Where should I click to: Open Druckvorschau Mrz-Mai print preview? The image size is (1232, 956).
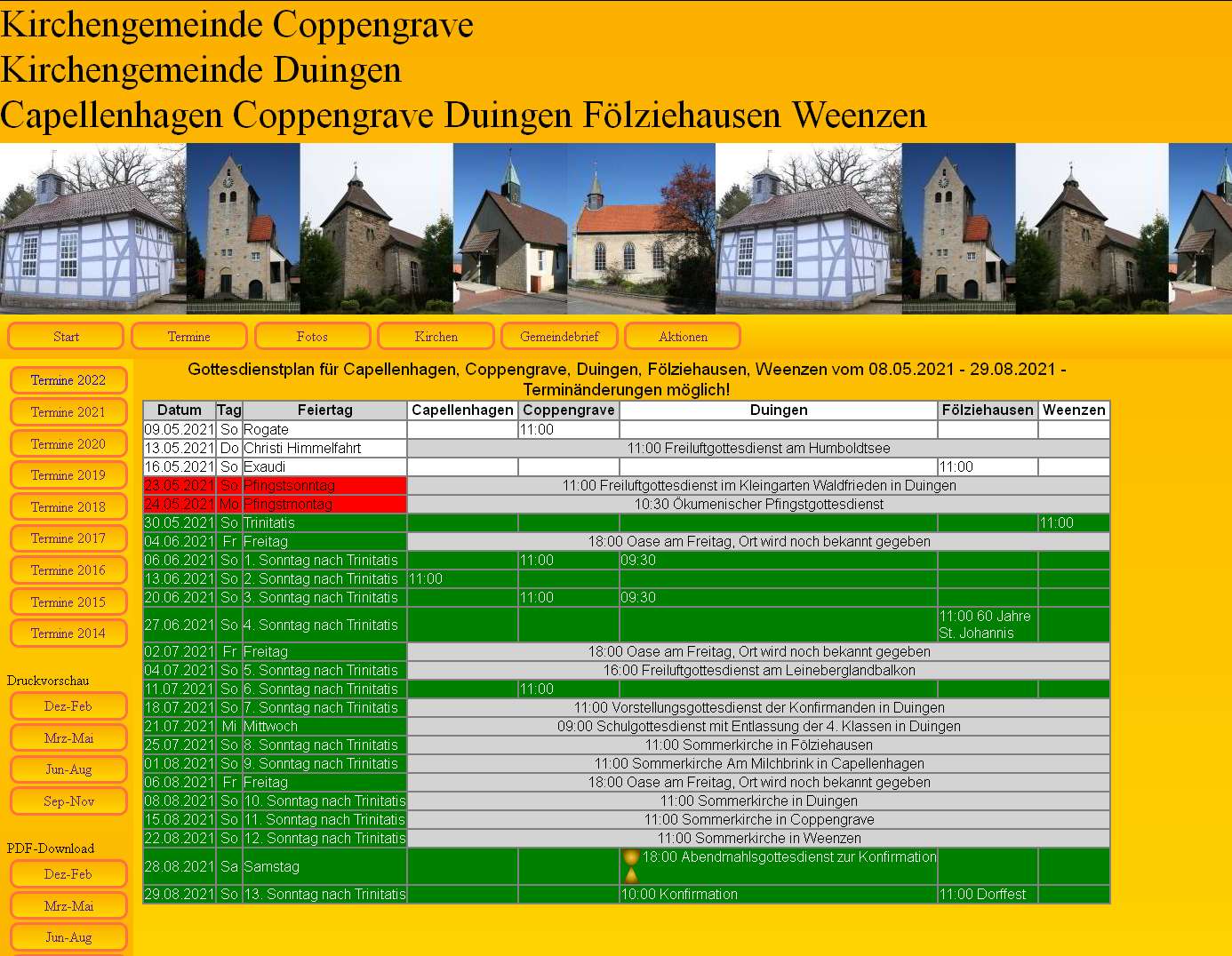tap(68, 737)
